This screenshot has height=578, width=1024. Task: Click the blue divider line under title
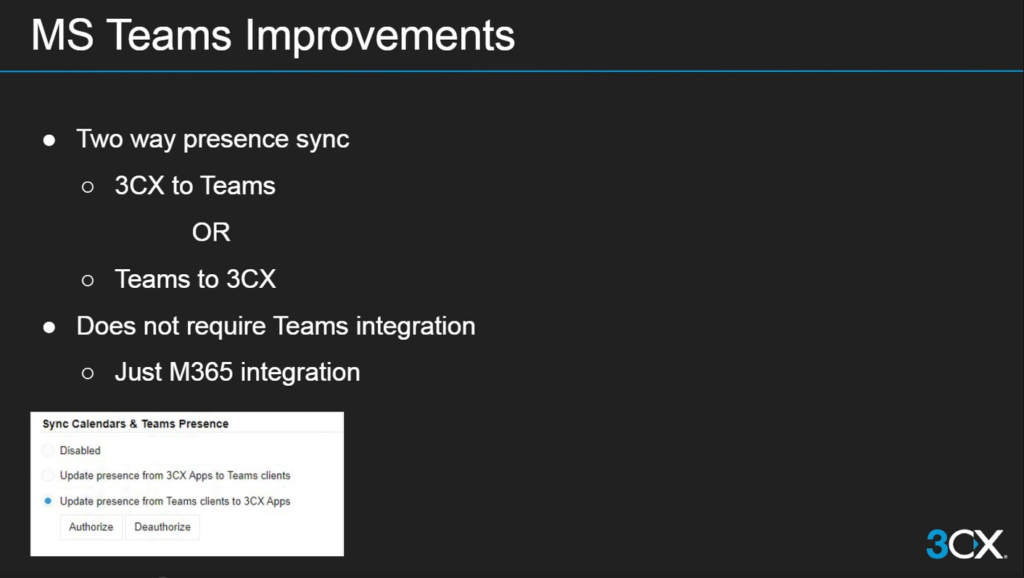(x=512, y=71)
